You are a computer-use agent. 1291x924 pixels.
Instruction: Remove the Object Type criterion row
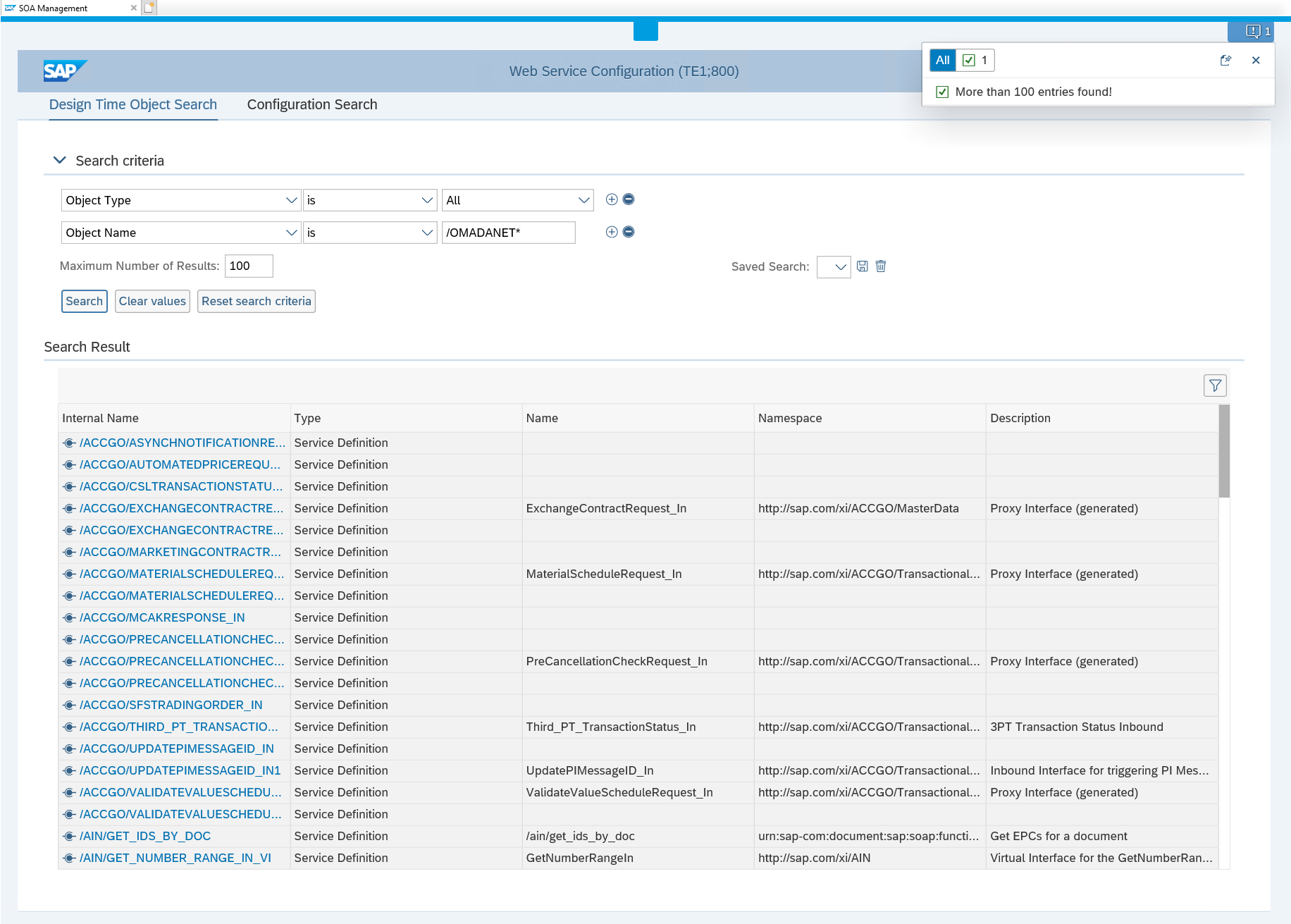(629, 199)
